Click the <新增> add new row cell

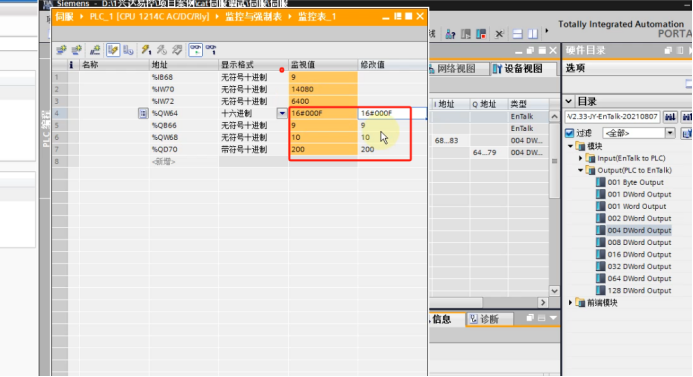tap(184, 161)
